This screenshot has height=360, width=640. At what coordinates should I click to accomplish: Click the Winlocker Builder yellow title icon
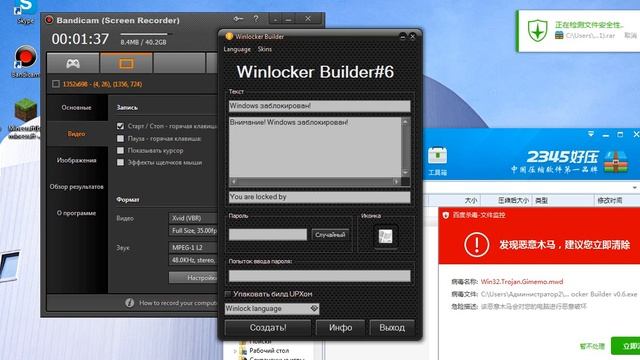pos(229,36)
